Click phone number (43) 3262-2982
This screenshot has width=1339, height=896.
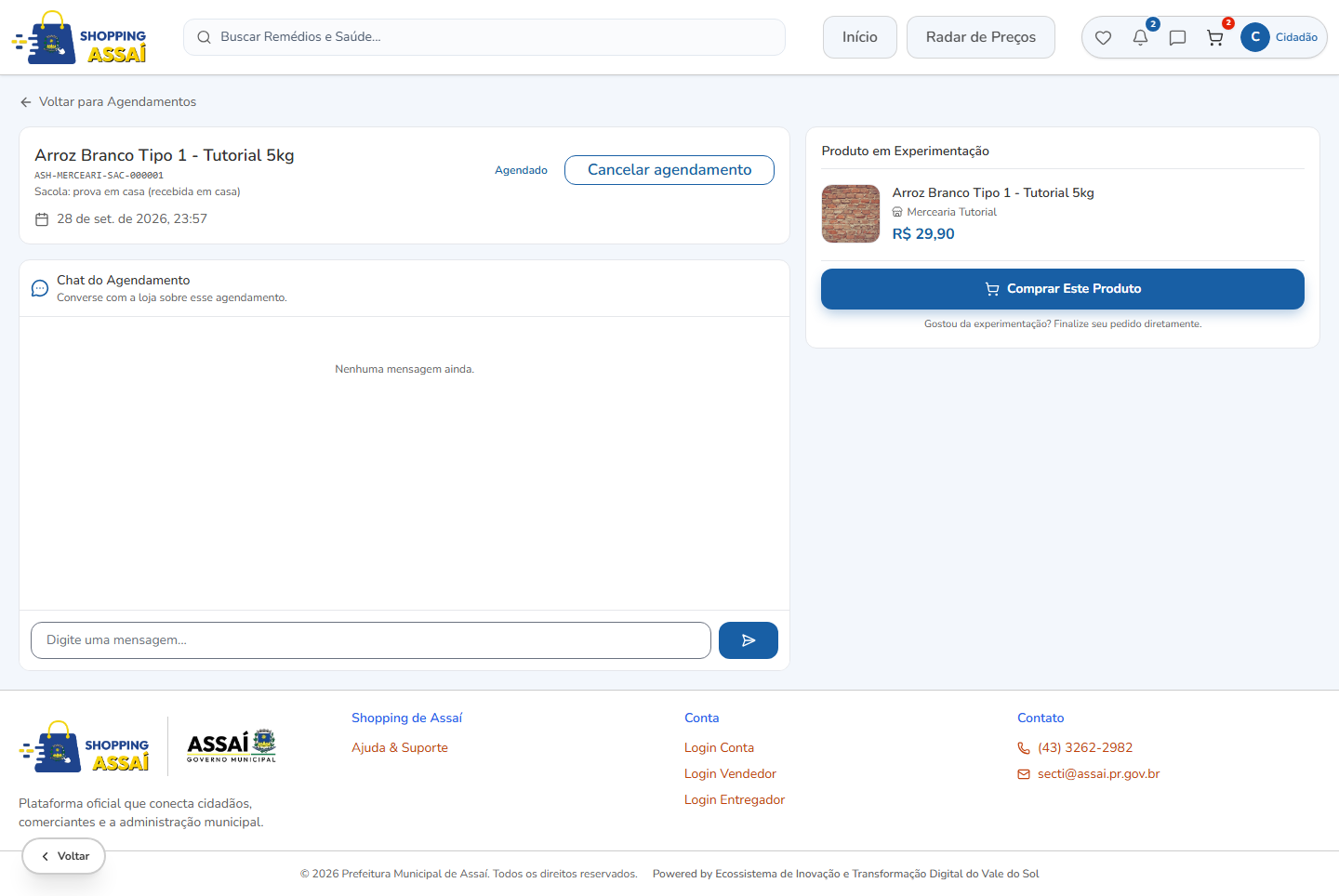1085,747
